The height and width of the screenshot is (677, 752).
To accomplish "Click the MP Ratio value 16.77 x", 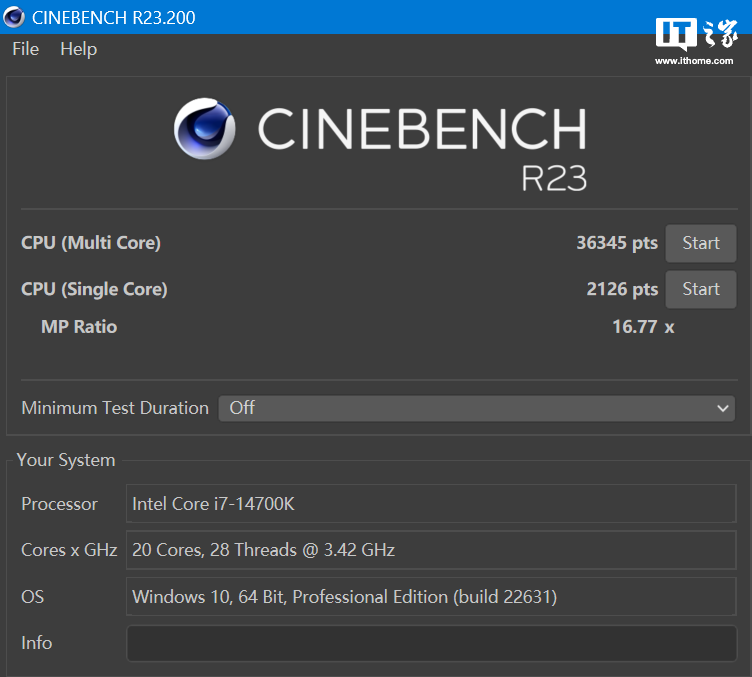I will (643, 327).
